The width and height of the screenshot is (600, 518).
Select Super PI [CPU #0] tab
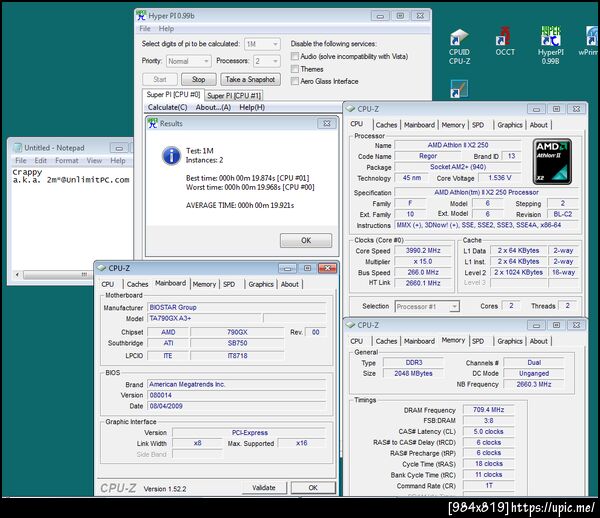click(173, 94)
